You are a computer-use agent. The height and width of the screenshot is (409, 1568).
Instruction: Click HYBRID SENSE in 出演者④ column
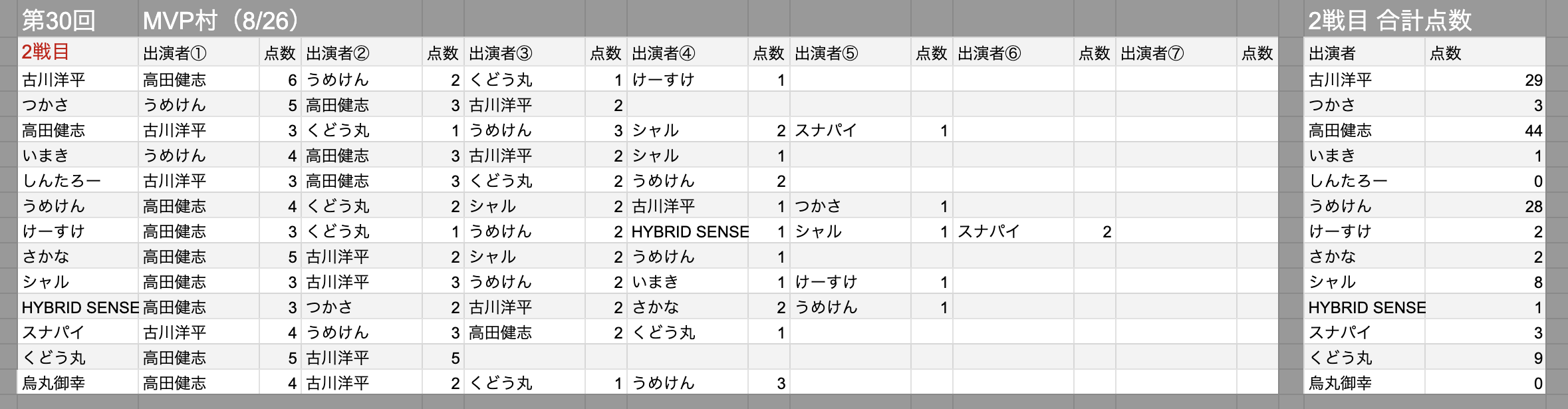pyautogui.click(x=688, y=231)
